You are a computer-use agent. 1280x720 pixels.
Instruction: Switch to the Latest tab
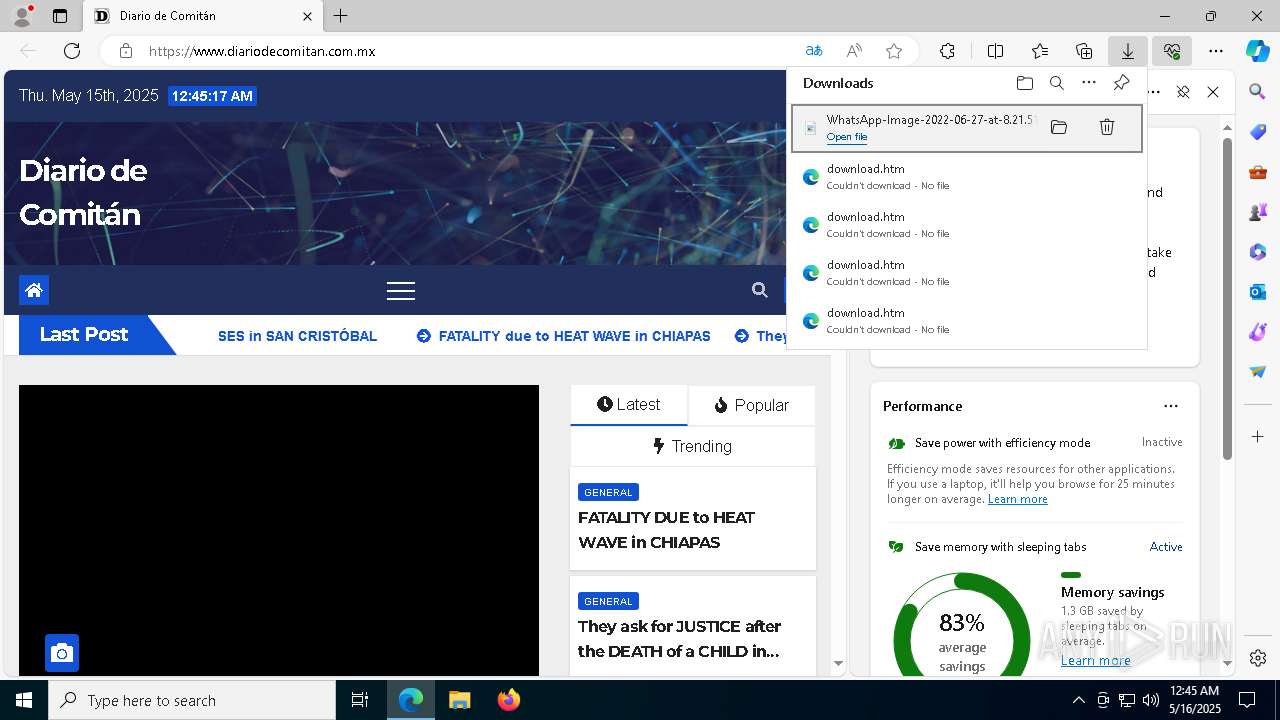[629, 405]
